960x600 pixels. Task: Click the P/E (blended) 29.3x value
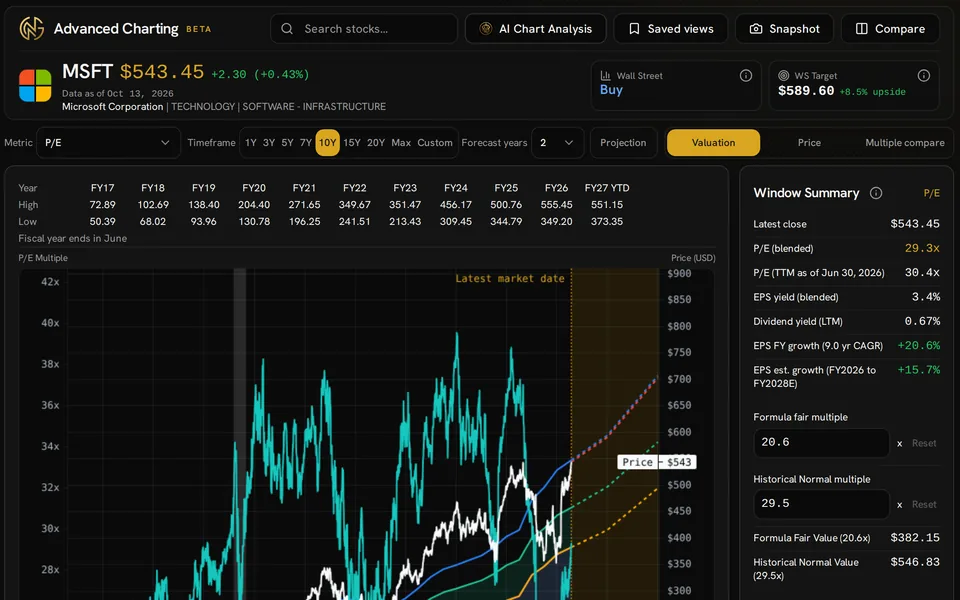[922, 248]
